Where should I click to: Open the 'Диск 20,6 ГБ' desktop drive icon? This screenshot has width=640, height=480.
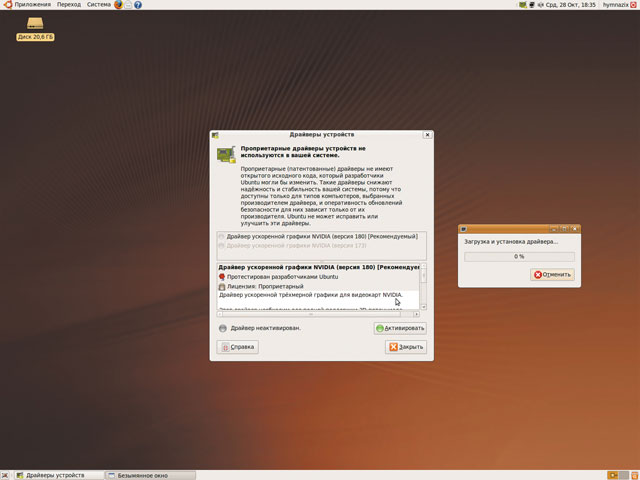click(35, 29)
